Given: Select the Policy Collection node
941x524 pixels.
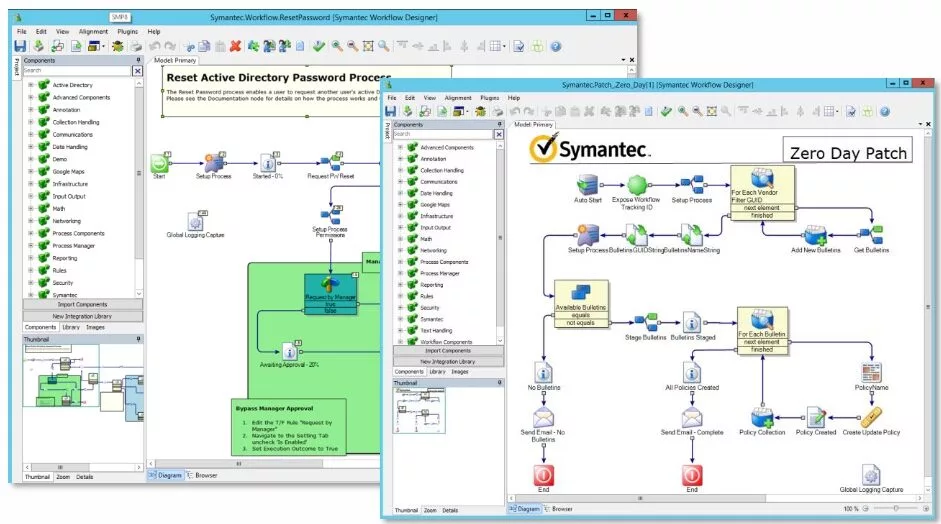Looking at the screenshot, I should pyautogui.click(x=761, y=418).
